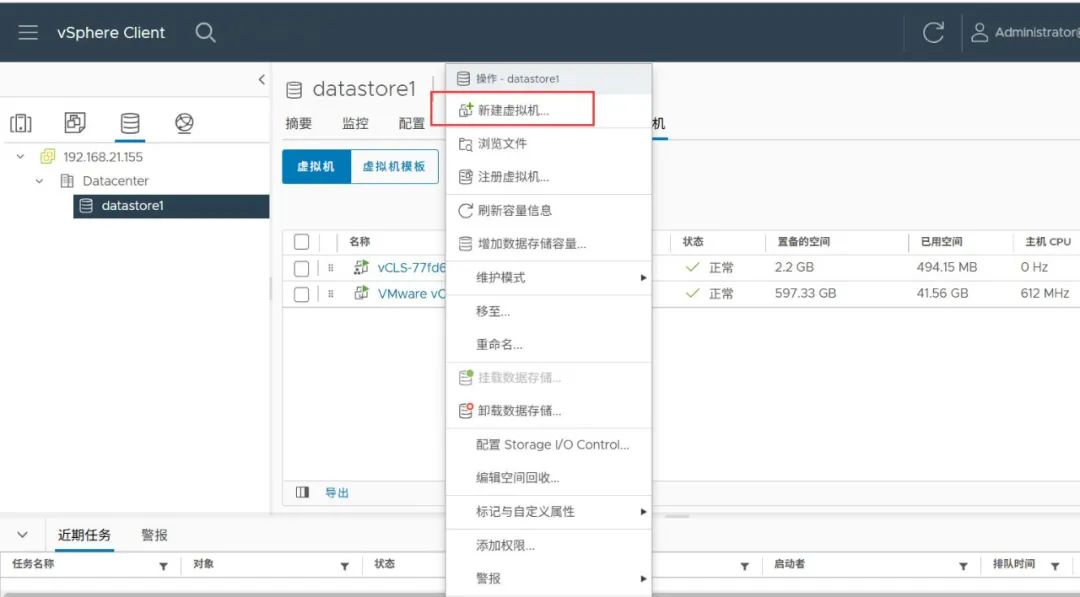The height and width of the screenshot is (597, 1080).
Task: Open the 监控 tab
Action: point(355,123)
